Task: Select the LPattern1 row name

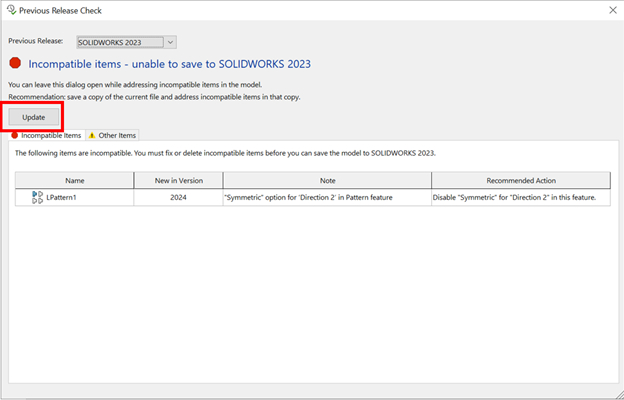Action: [61, 197]
